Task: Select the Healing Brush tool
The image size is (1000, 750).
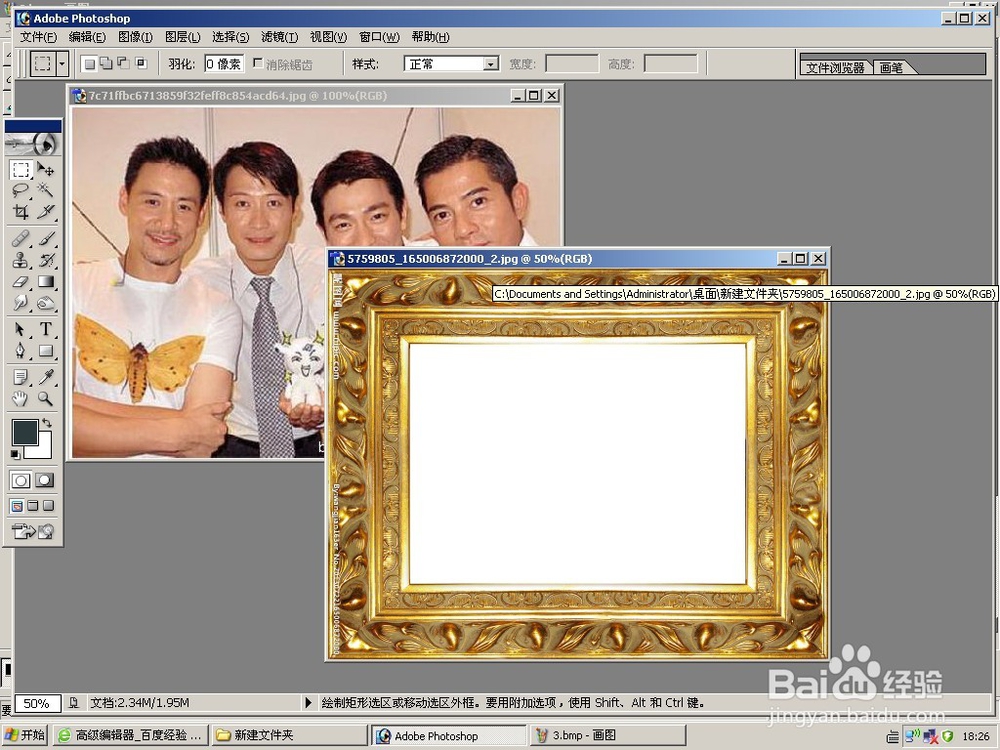Action: coord(21,239)
